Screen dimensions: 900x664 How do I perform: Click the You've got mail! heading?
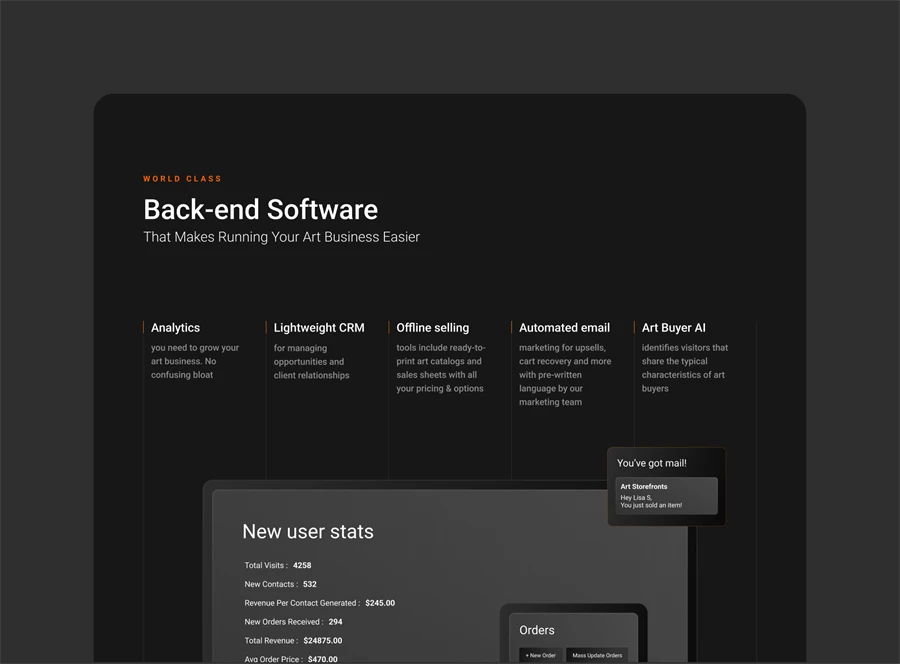651,463
